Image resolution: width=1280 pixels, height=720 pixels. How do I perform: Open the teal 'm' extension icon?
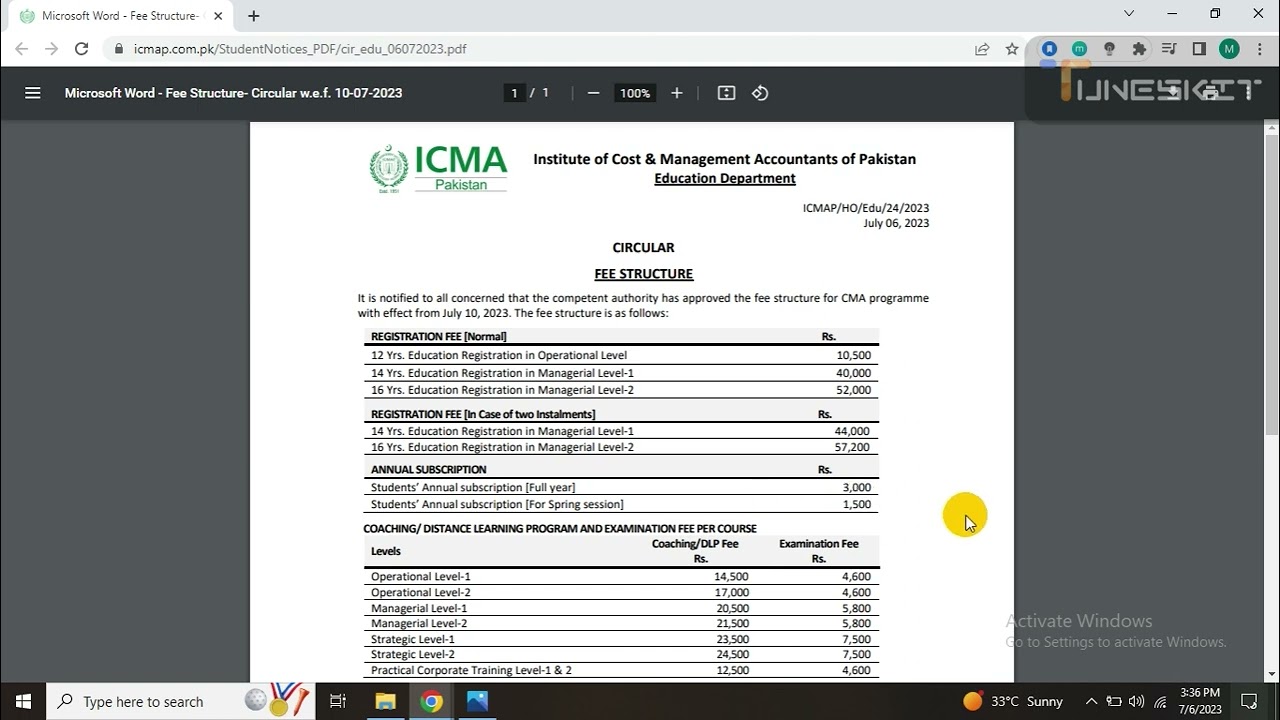[x=1079, y=48]
